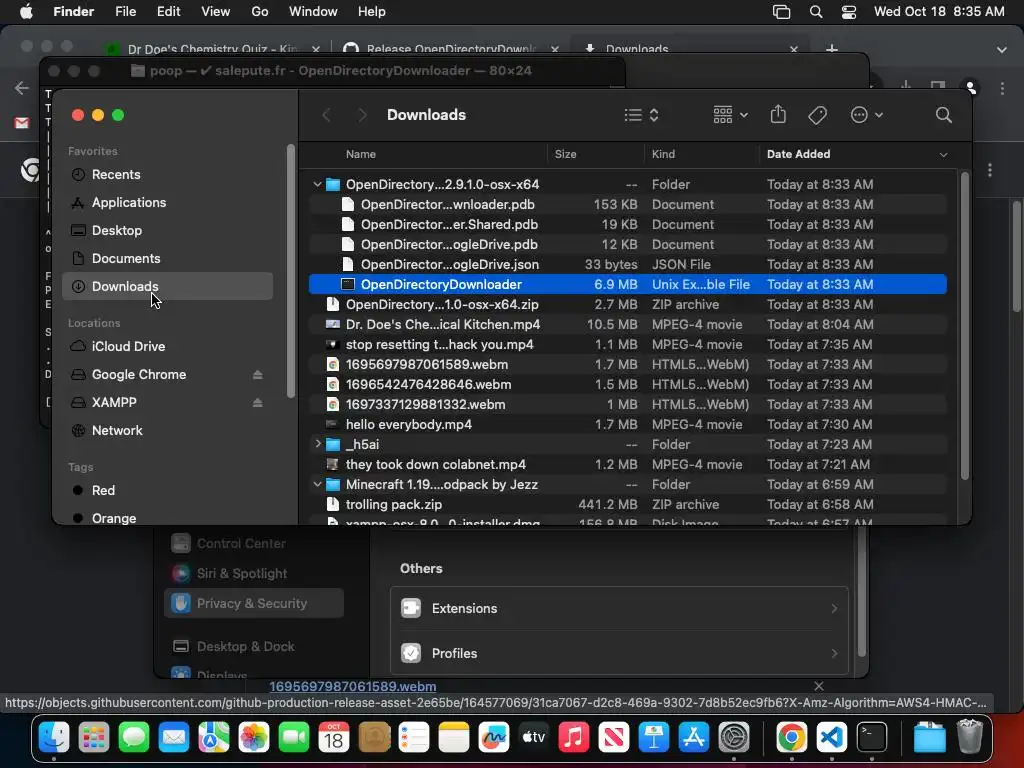Click the 1695697987061589.webm download link

point(353,686)
